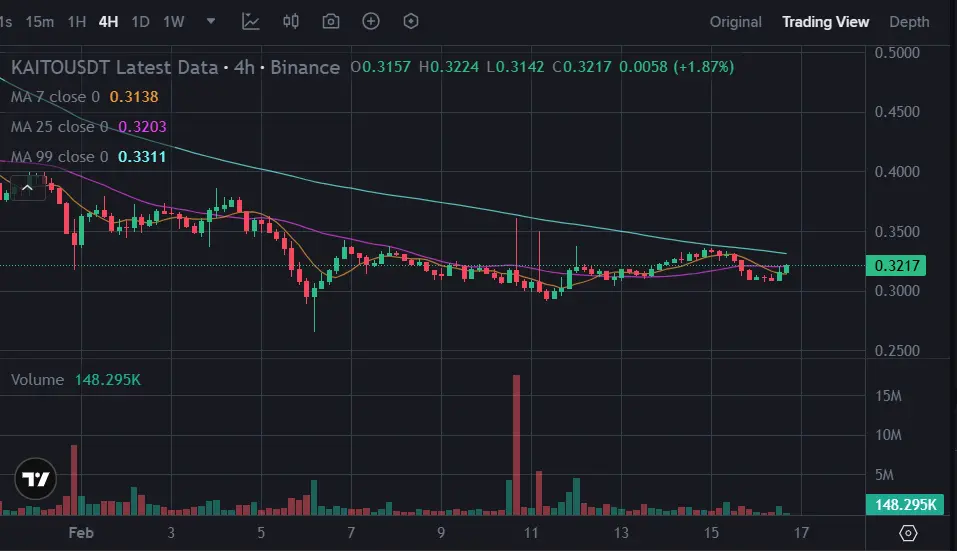The height and width of the screenshot is (551, 957).
Task: Select the MA 25 close indicator legend
Action: click(59, 127)
